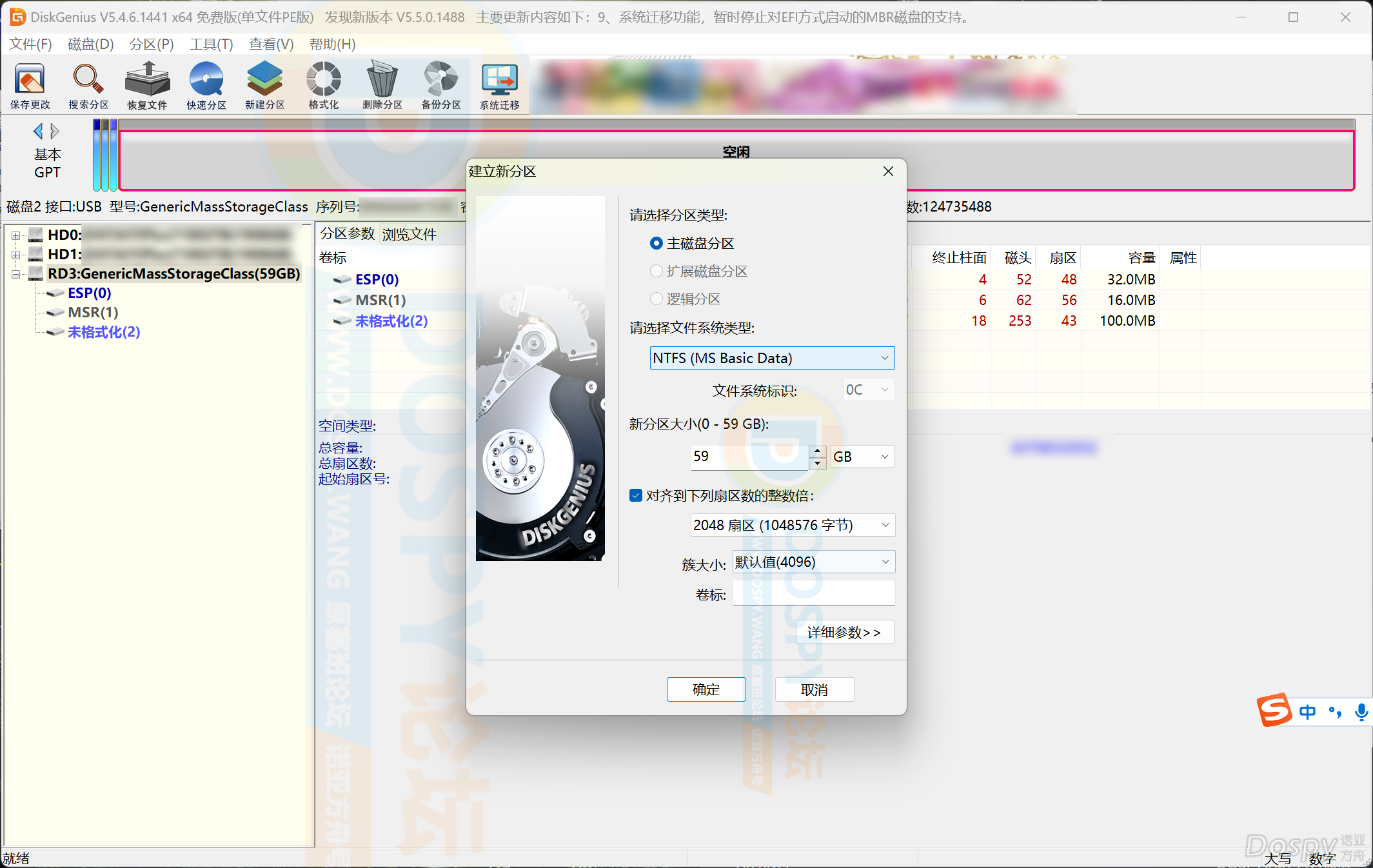Image resolution: width=1373 pixels, height=868 pixels.
Task: Click the 确定 (OK) button
Action: [706, 689]
